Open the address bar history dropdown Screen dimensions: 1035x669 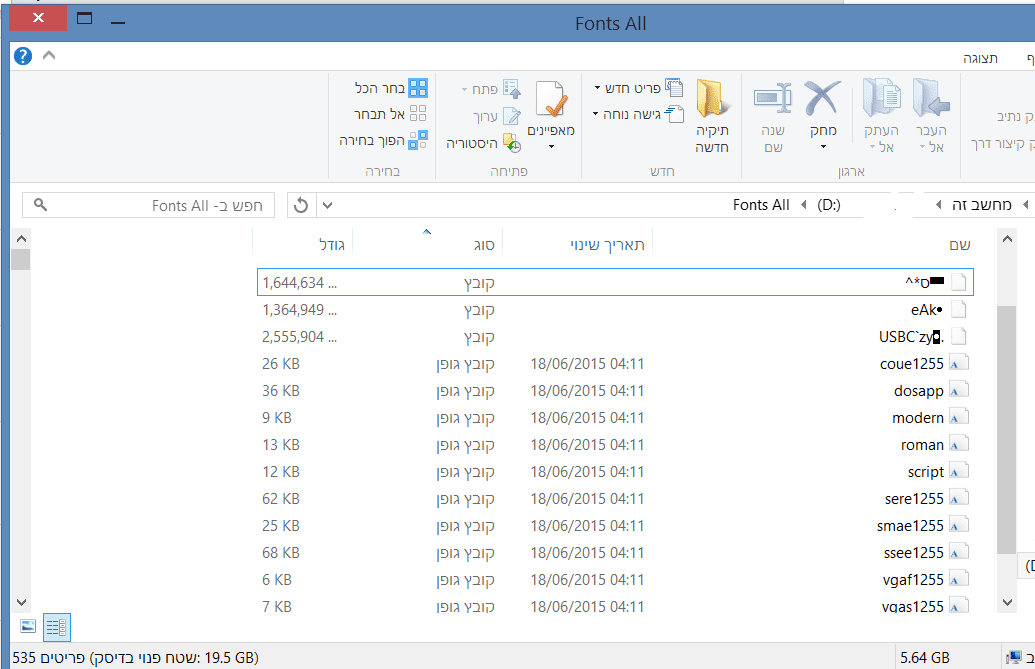(327, 205)
